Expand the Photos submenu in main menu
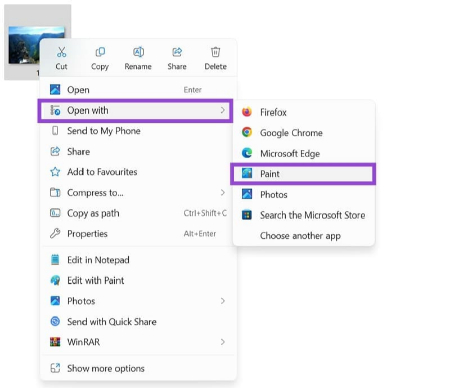Viewport: 450px width, 388px height. pos(223,301)
